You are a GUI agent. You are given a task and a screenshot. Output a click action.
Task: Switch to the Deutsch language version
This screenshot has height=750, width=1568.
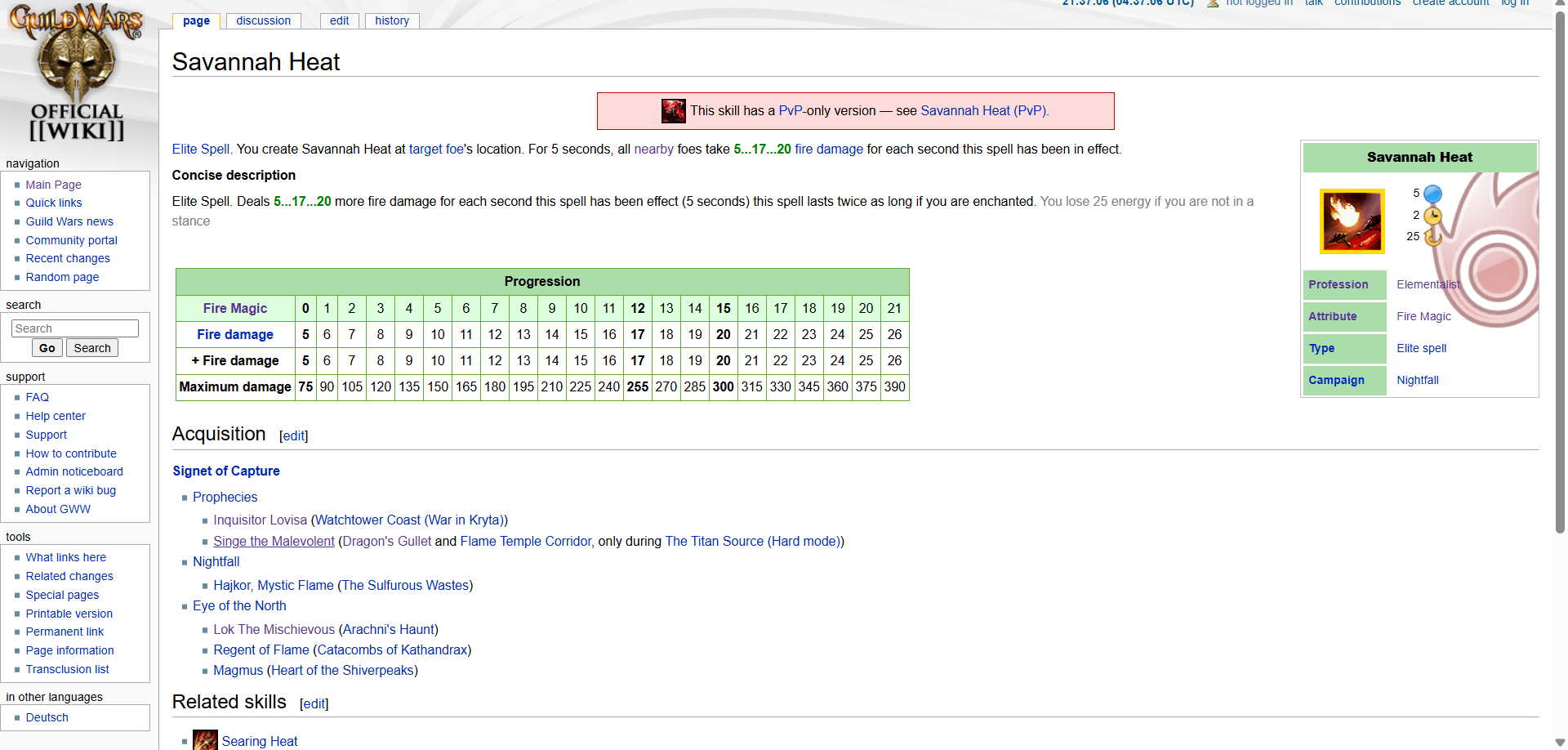tap(47, 717)
